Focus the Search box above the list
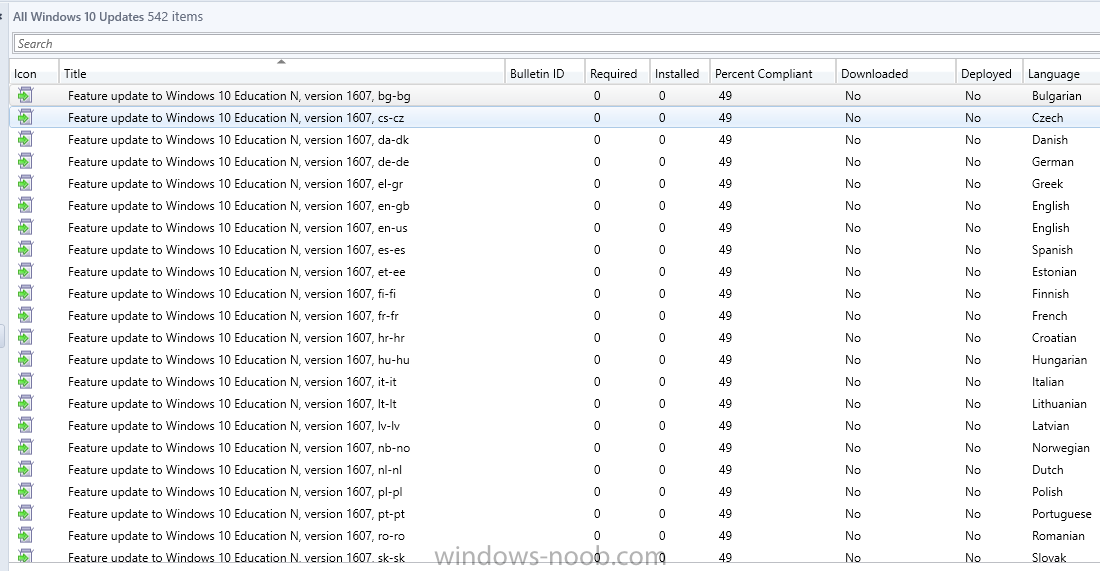 point(556,43)
